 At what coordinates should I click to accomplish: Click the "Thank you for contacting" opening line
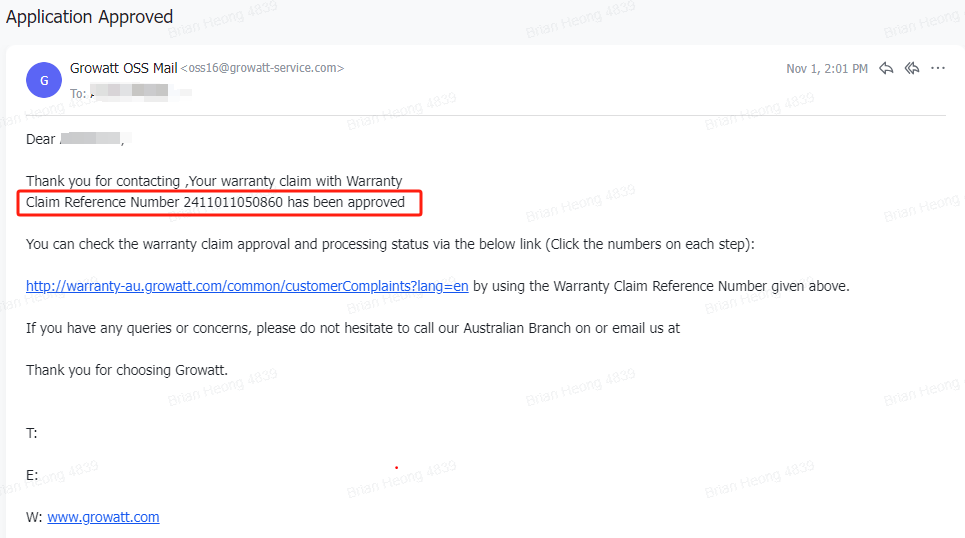(214, 181)
